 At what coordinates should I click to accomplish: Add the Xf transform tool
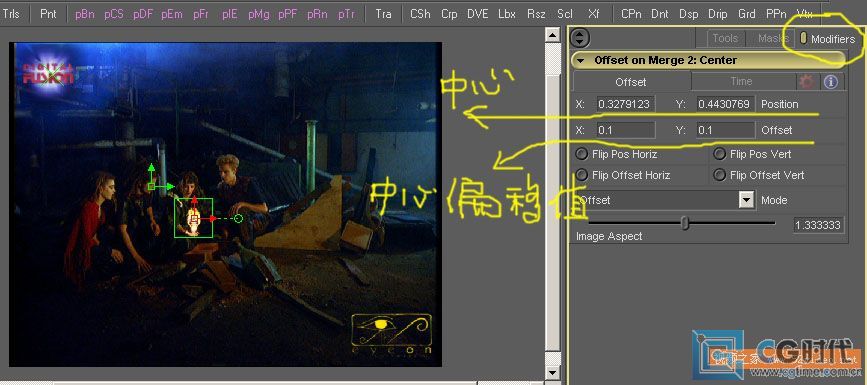(x=594, y=14)
